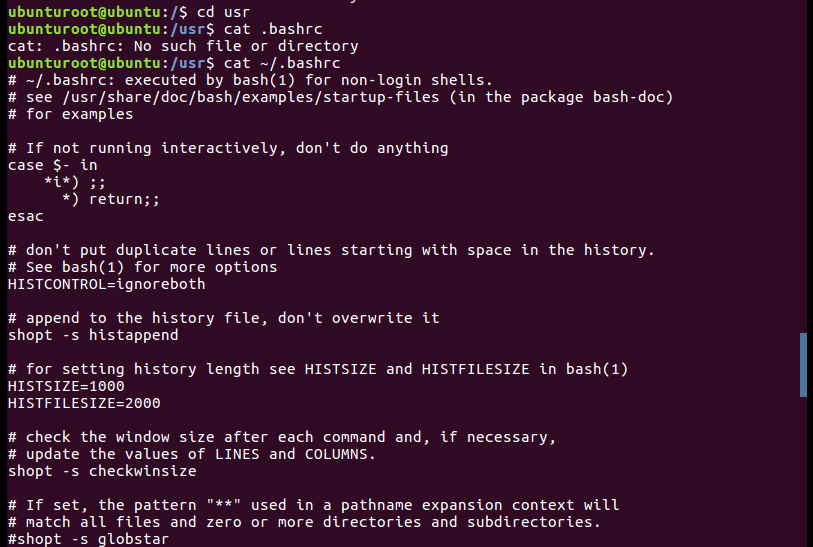The height and width of the screenshot is (547, 813).
Task: Click the HISTSIZE=1000 line
Action: tap(66, 386)
